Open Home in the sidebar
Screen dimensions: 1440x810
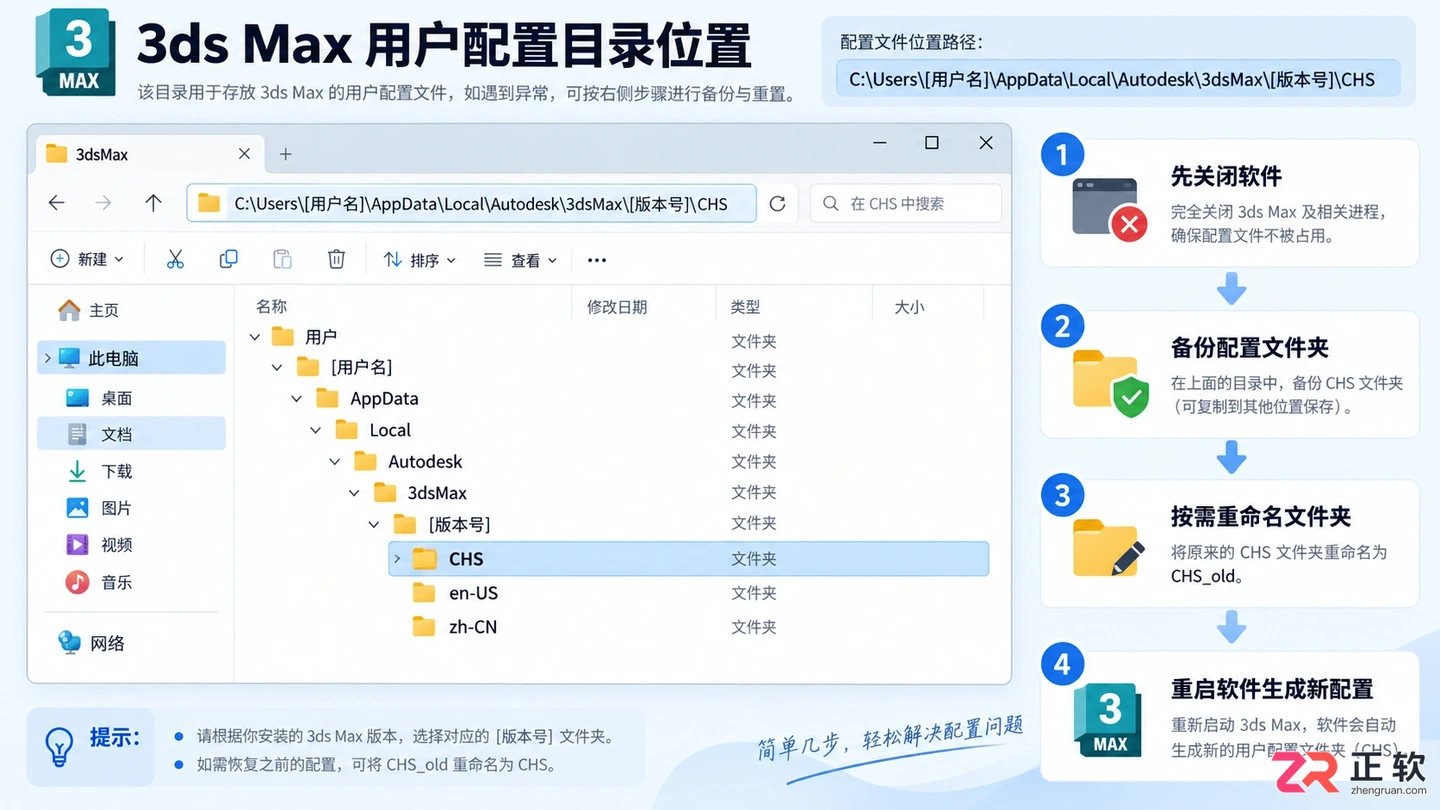88,311
